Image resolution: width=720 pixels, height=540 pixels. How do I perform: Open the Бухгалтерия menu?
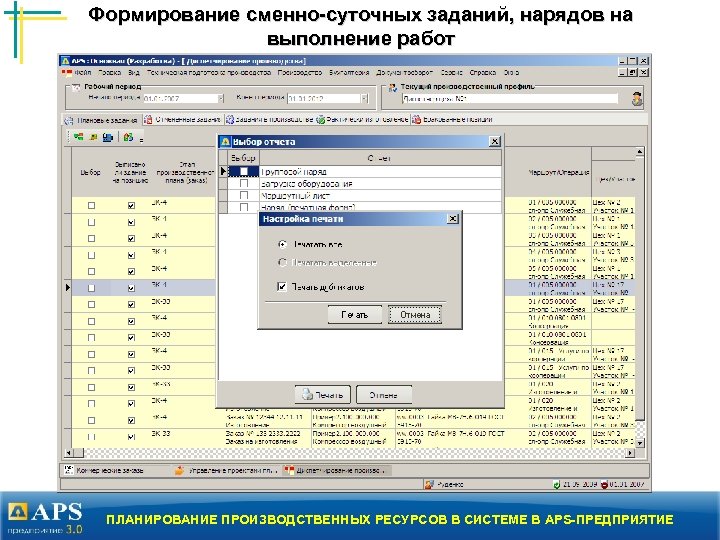[x=349, y=73]
